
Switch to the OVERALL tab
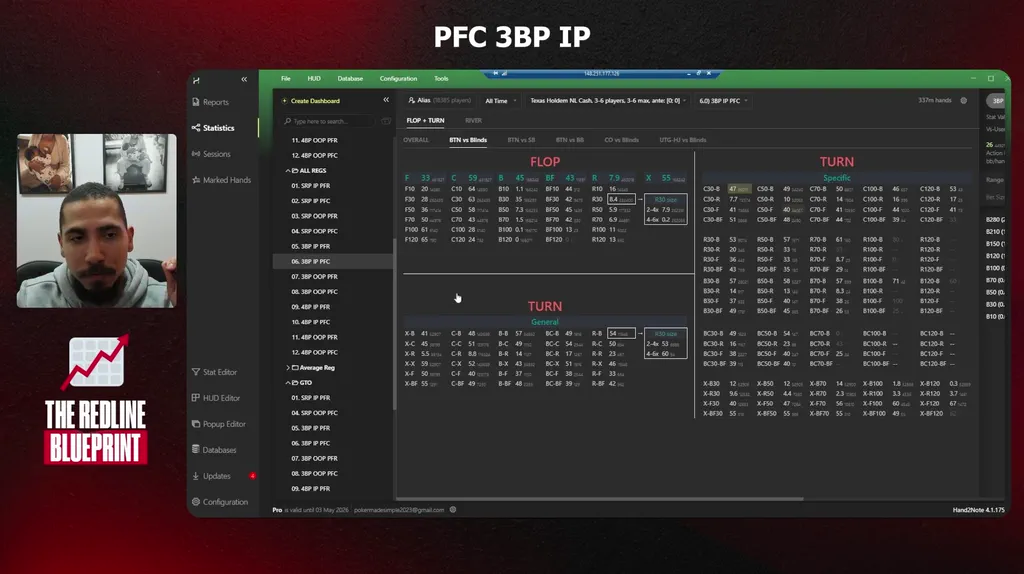416,140
